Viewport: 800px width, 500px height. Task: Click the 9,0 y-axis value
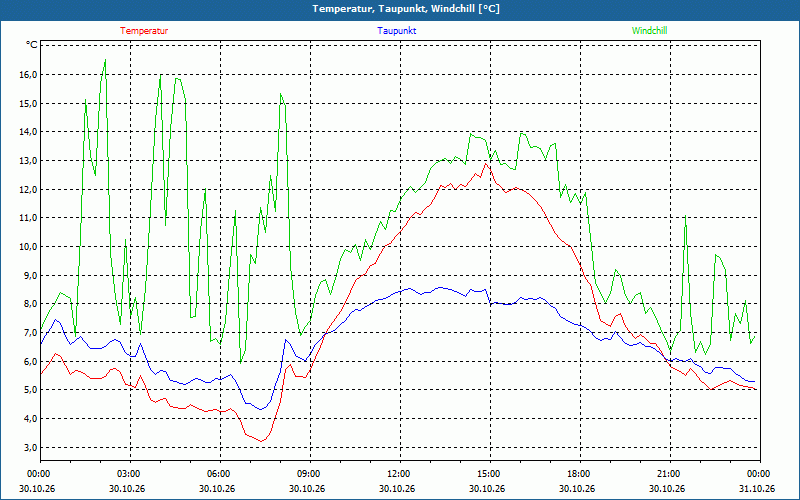click(x=31, y=276)
